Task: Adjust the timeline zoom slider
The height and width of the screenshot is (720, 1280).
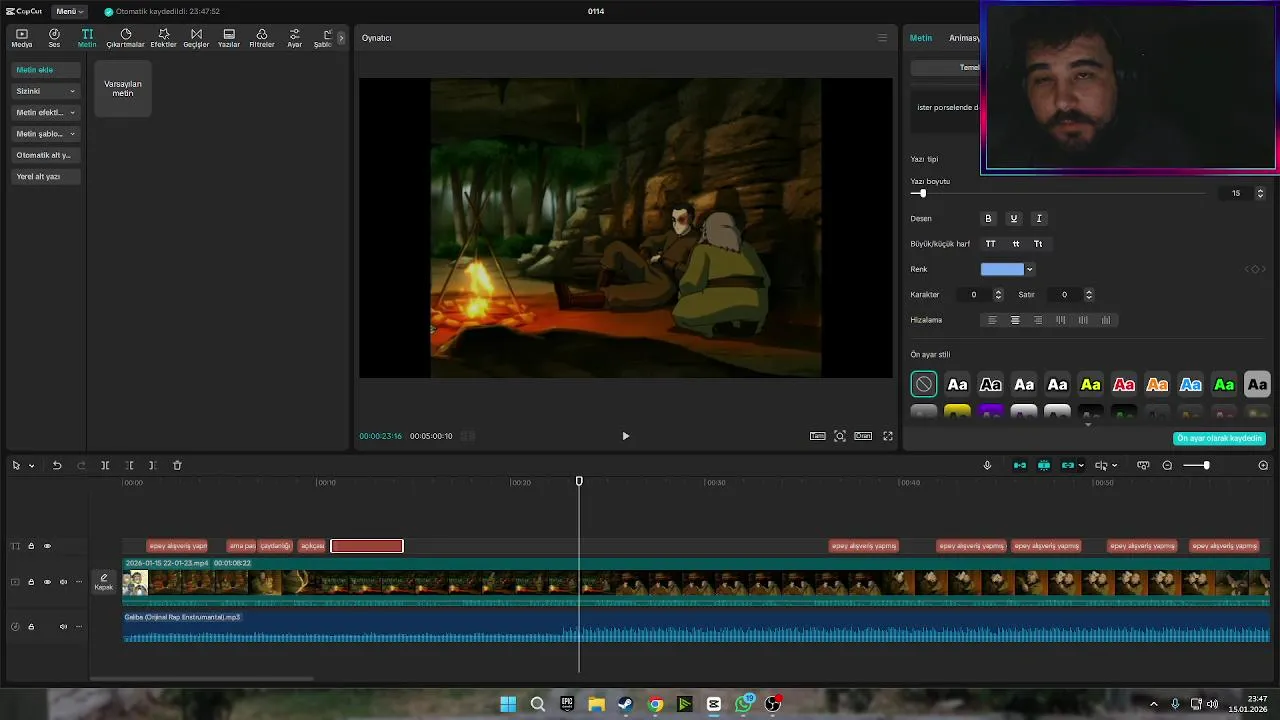Action: 1206,466
